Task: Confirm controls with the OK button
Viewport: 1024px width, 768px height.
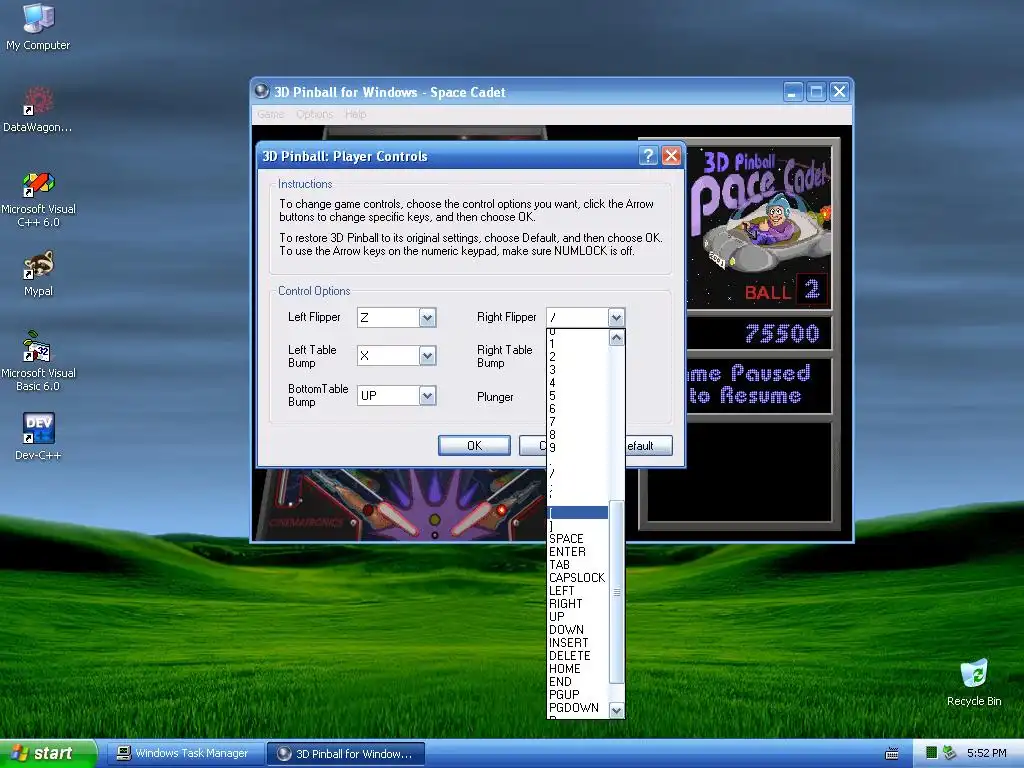Action: click(474, 445)
